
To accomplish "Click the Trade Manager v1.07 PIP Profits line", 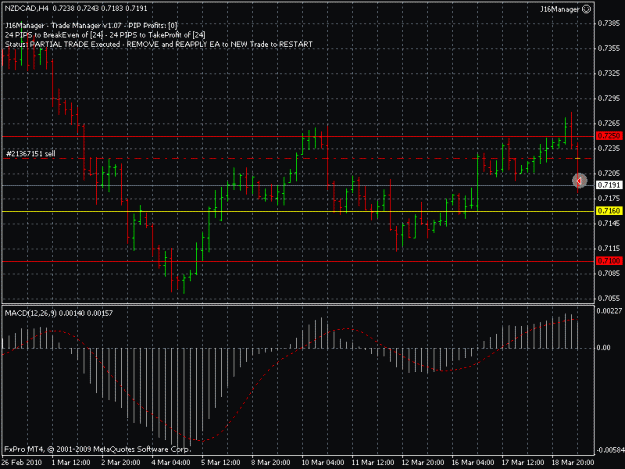I will pyautogui.click(x=91, y=26).
